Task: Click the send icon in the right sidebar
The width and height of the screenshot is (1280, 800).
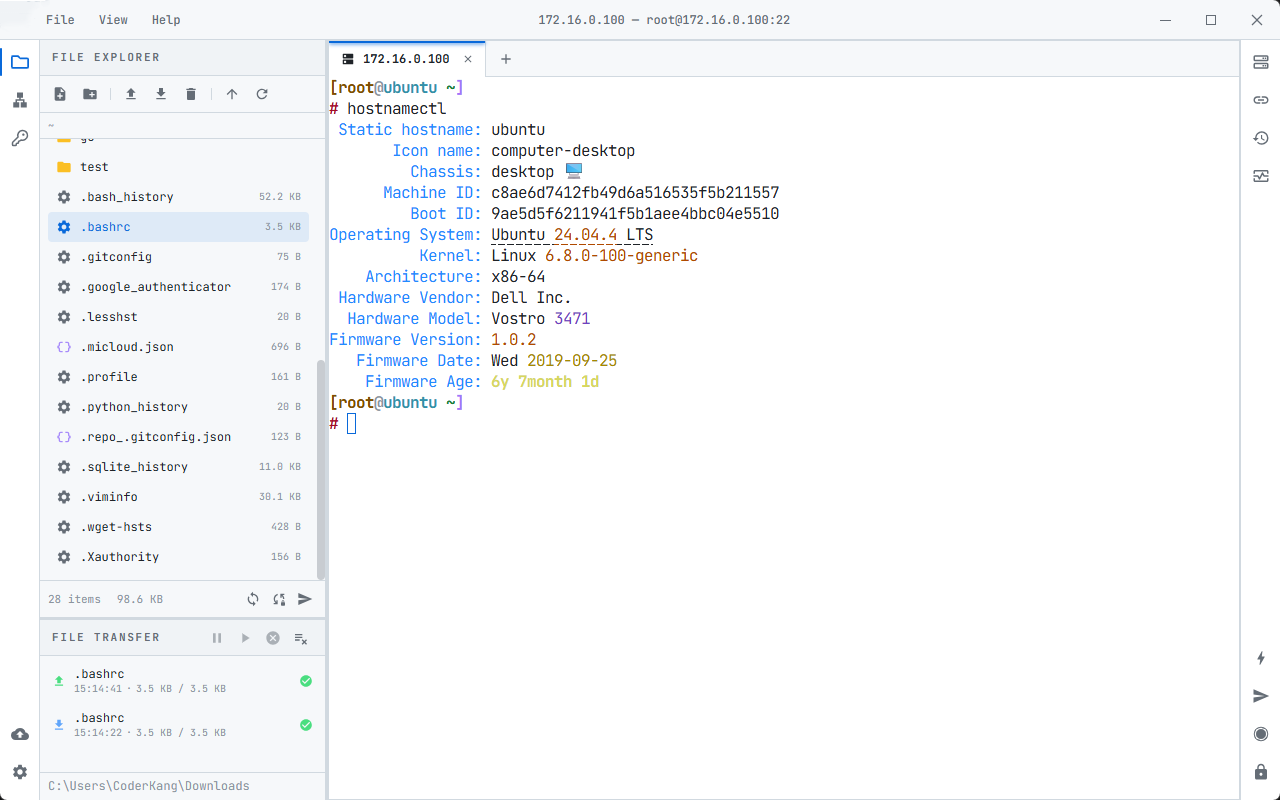Action: pos(1261,696)
